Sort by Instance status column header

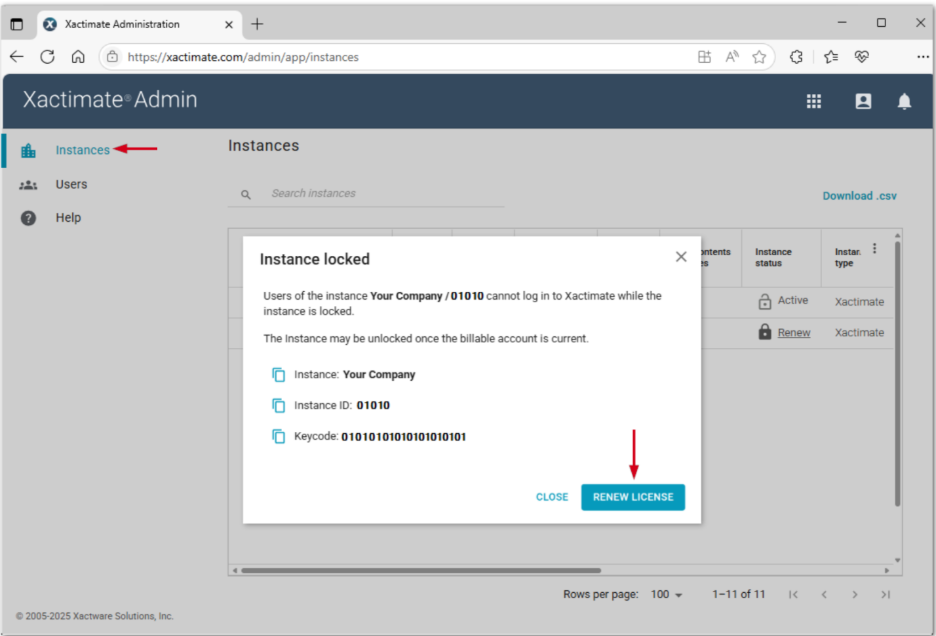point(773,257)
